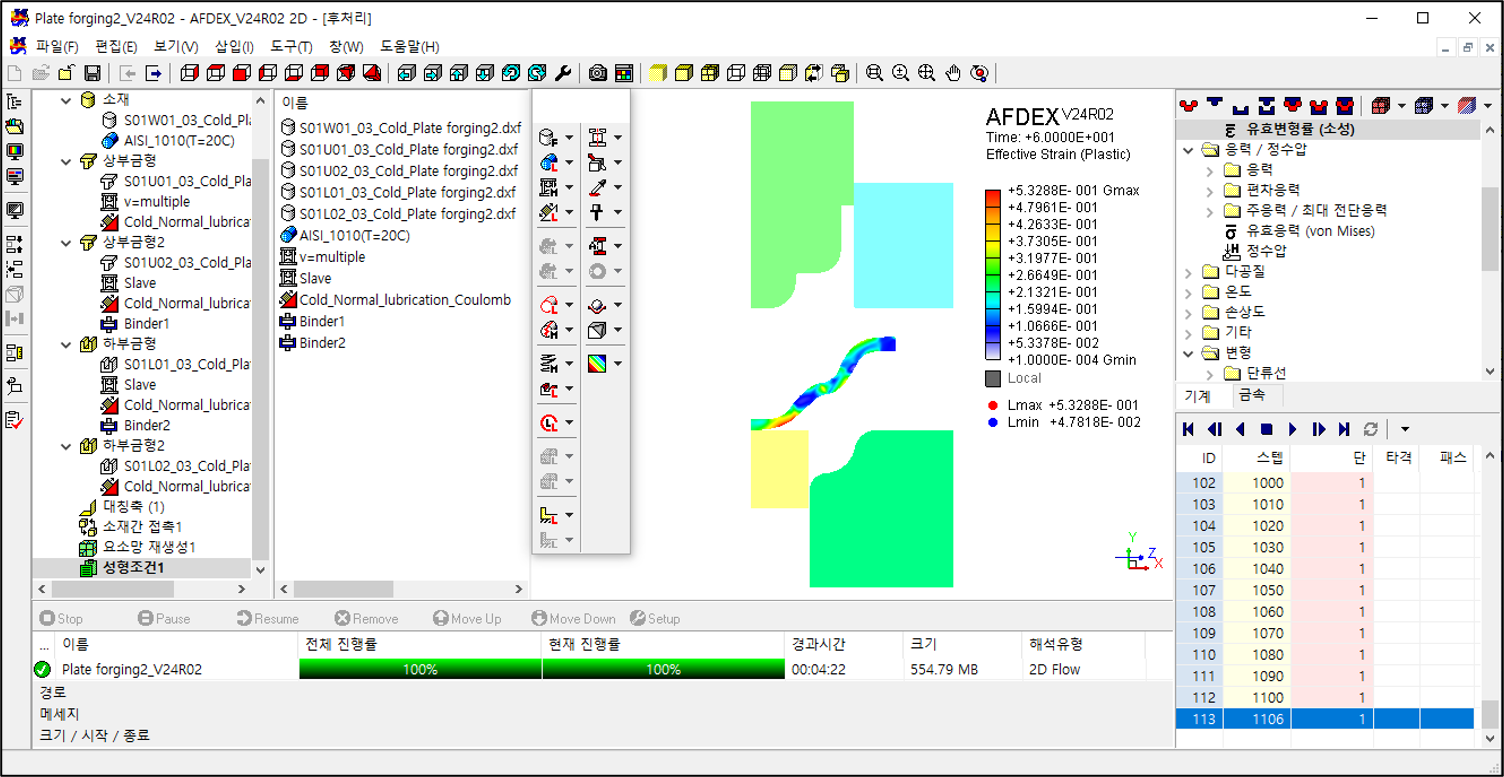Click the color palette grid icon
Screen dimensions: 1504x777
point(624,73)
